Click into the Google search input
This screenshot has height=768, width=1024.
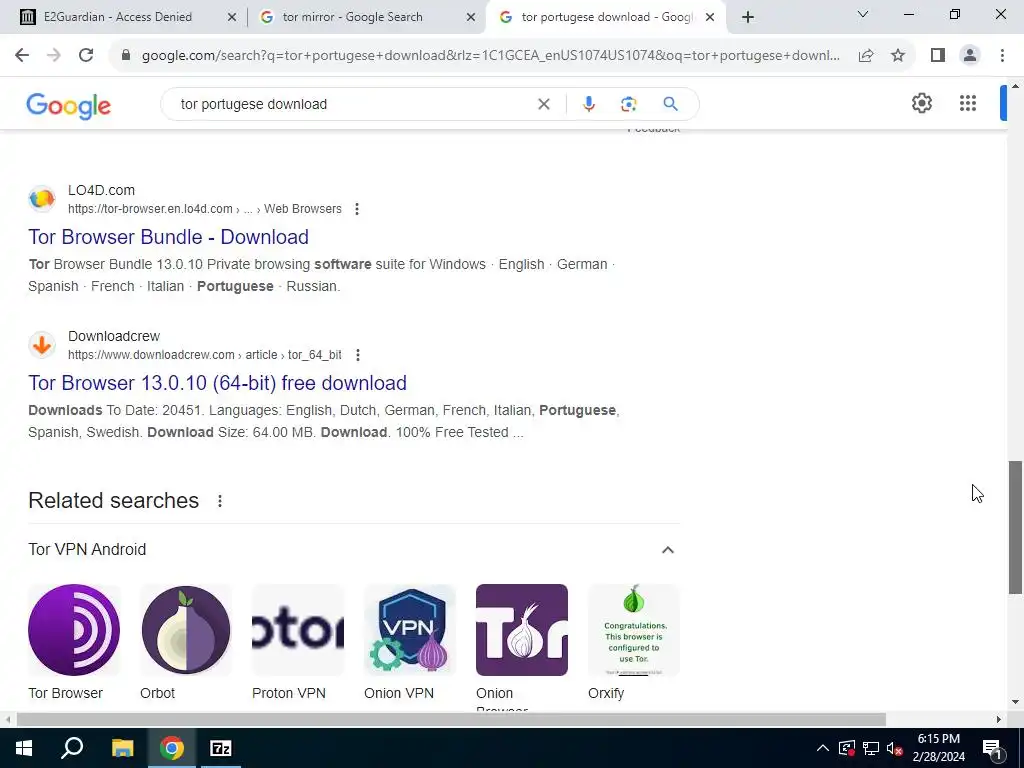click(x=353, y=104)
